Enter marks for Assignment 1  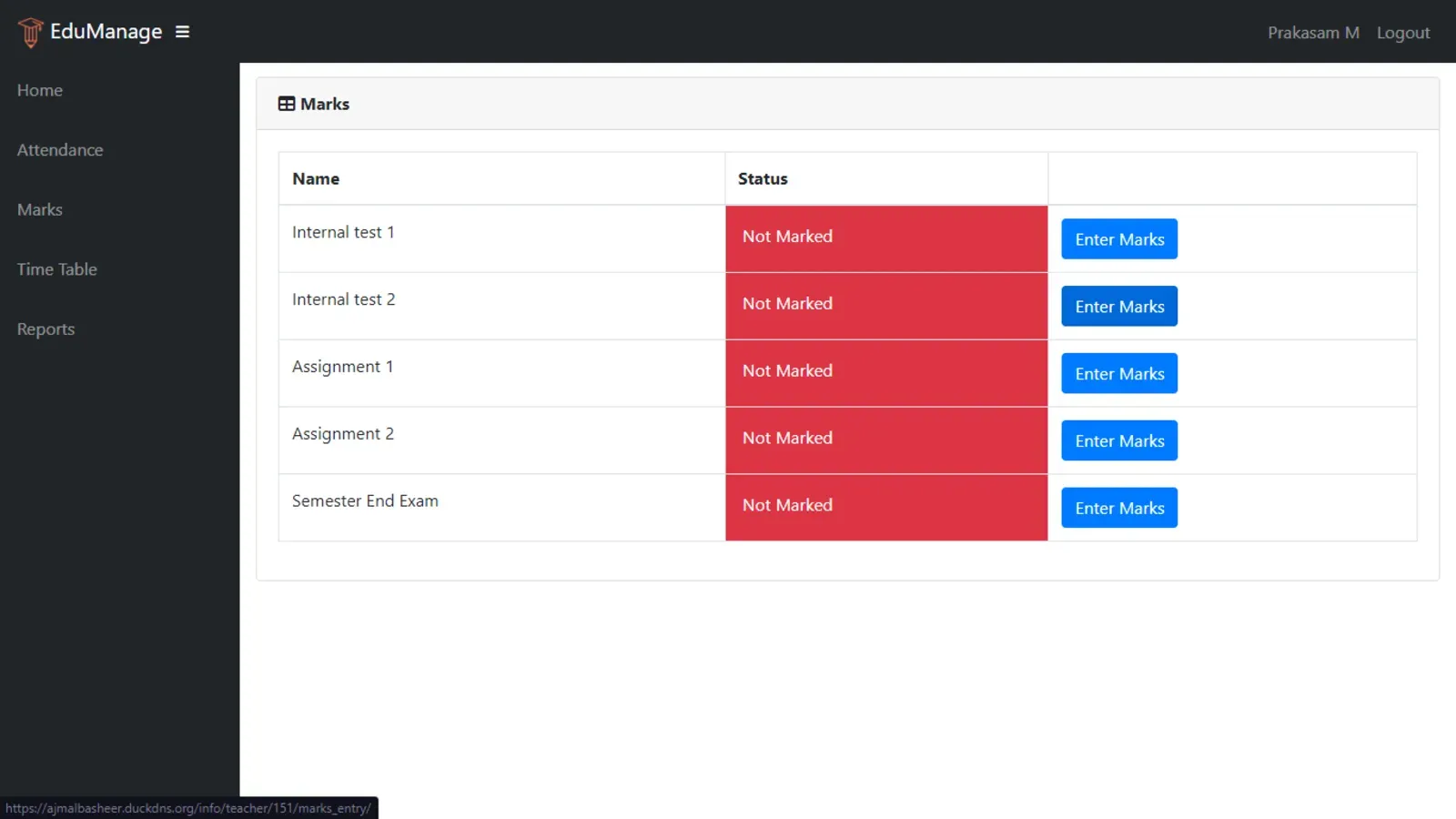[x=1118, y=373]
